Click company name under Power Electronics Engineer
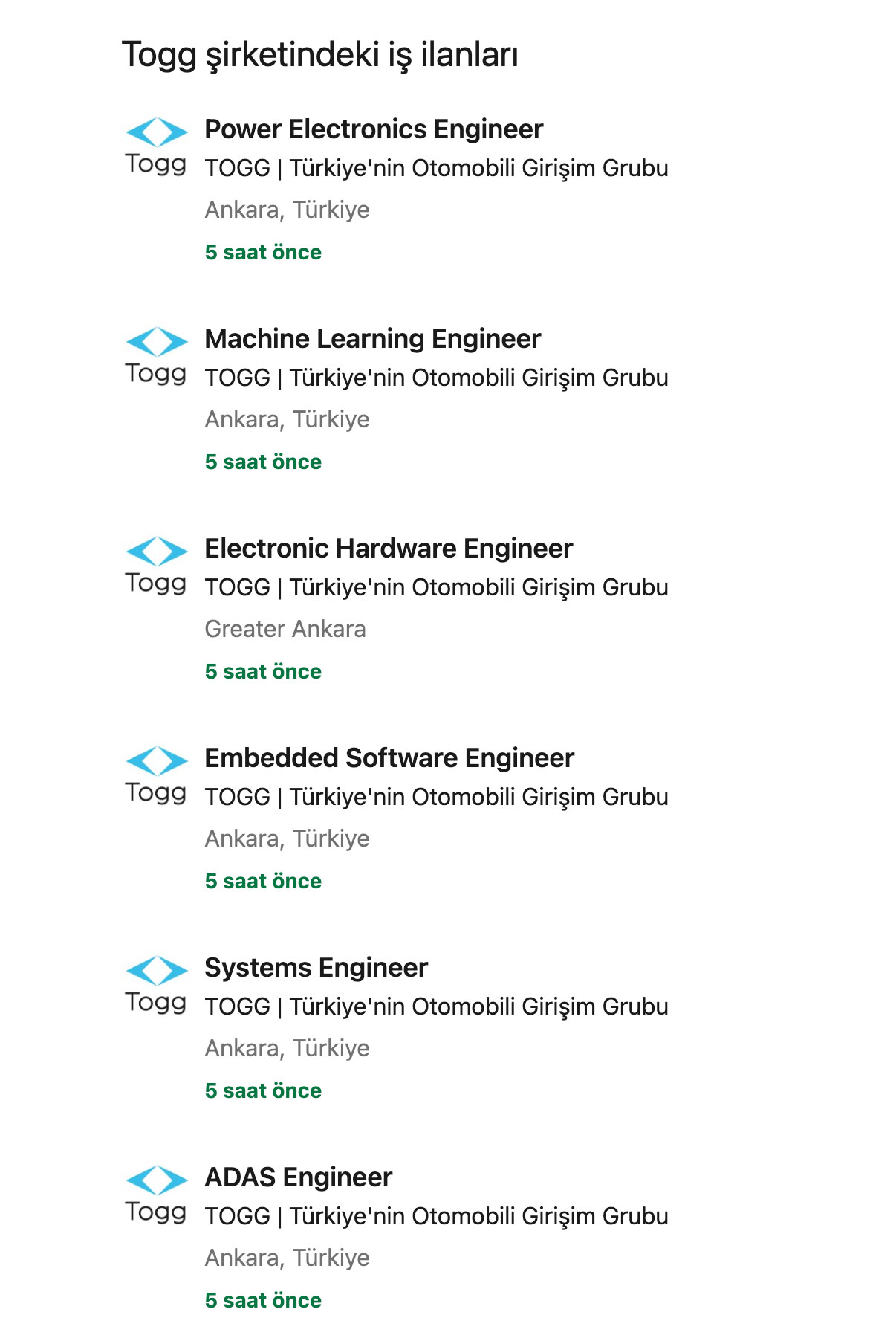 [436, 169]
